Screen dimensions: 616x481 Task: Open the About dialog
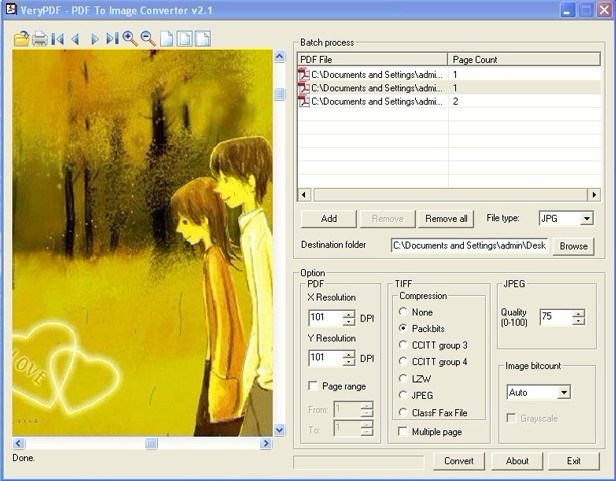point(517,461)
